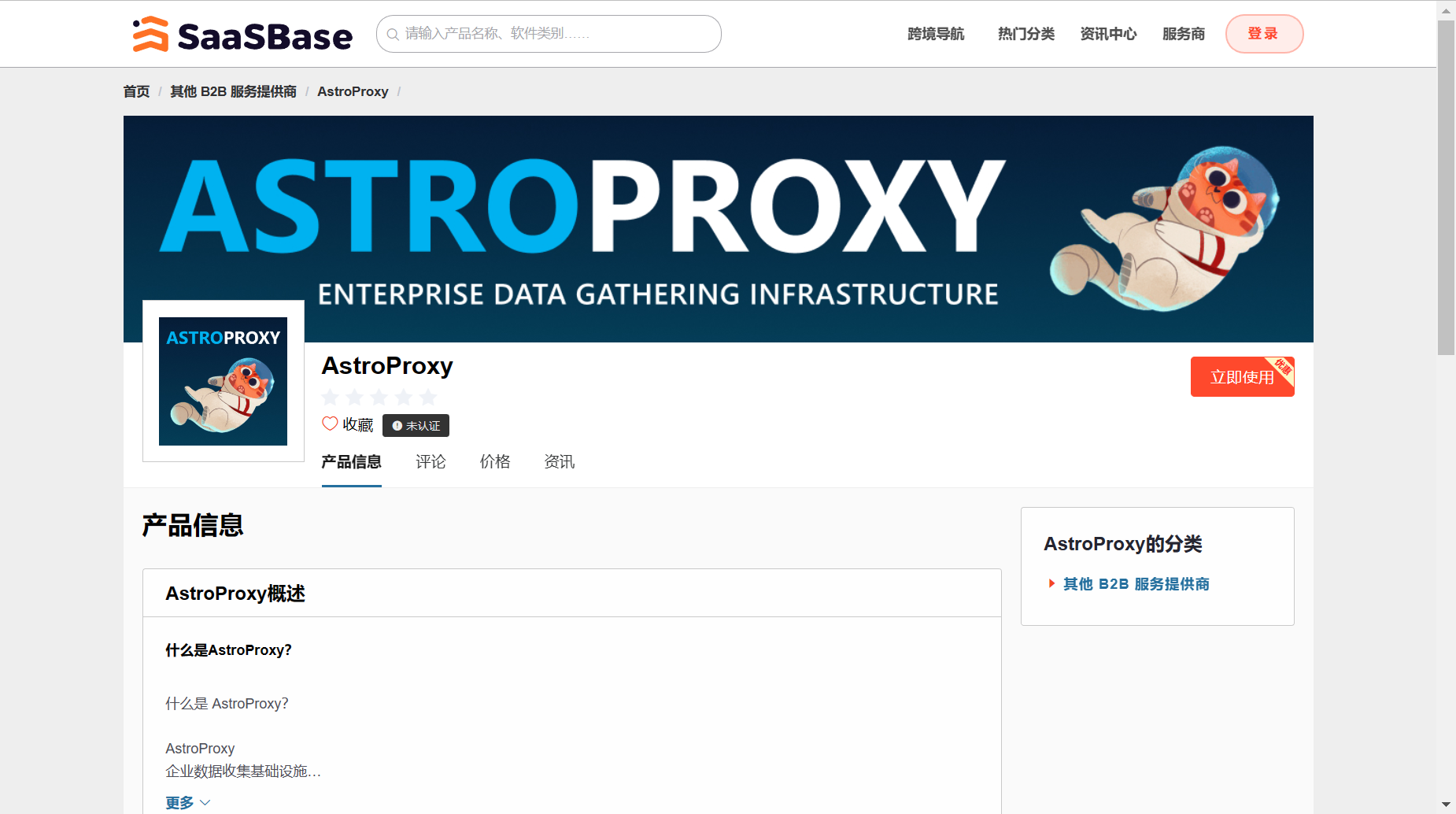Click the 产品信息 section heading

click(x=193, y=525)
